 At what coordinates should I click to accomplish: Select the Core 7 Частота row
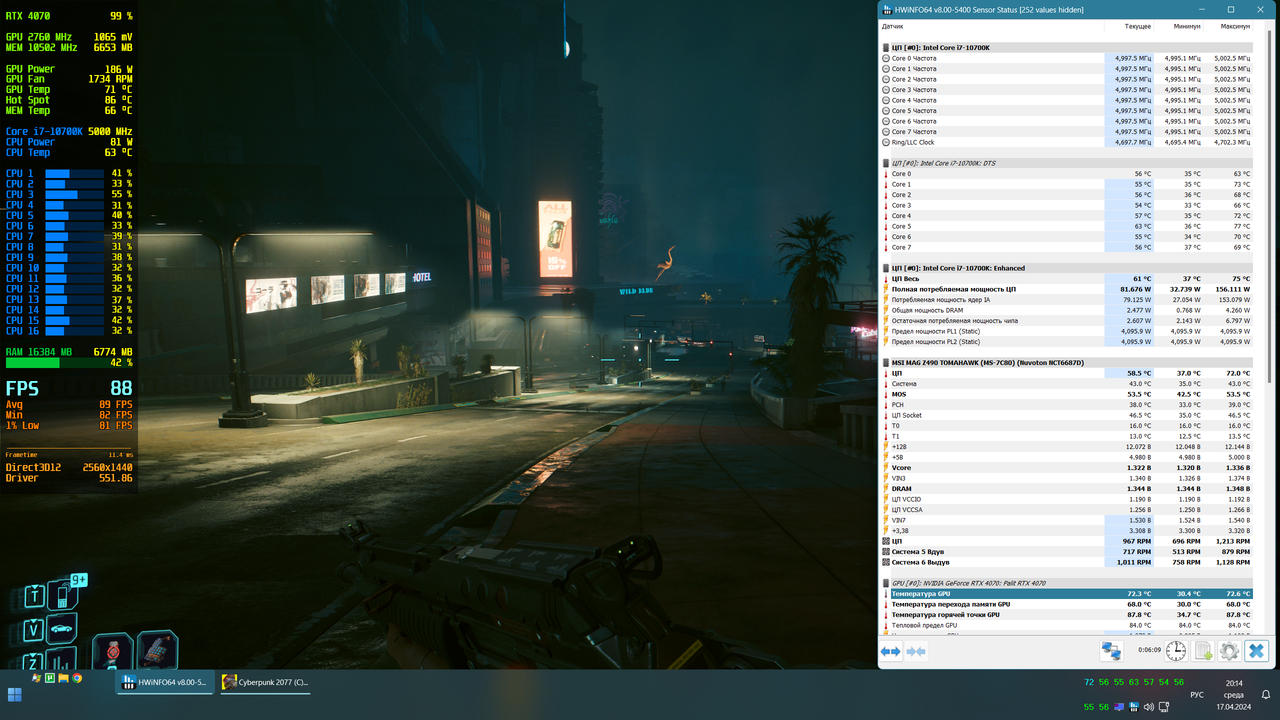point(1071,132)
